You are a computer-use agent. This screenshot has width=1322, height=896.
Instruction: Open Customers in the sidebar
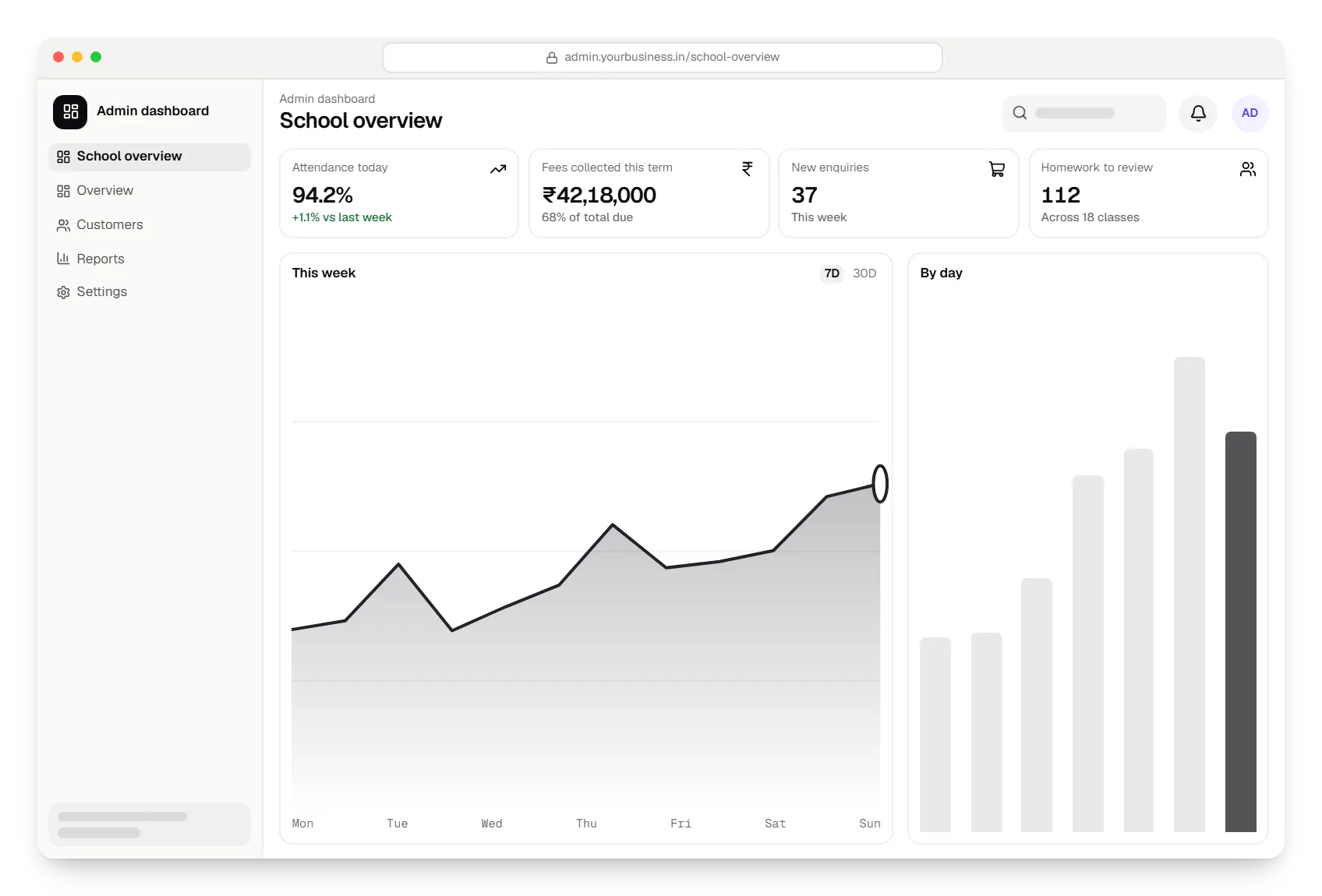tap(150, 225)
